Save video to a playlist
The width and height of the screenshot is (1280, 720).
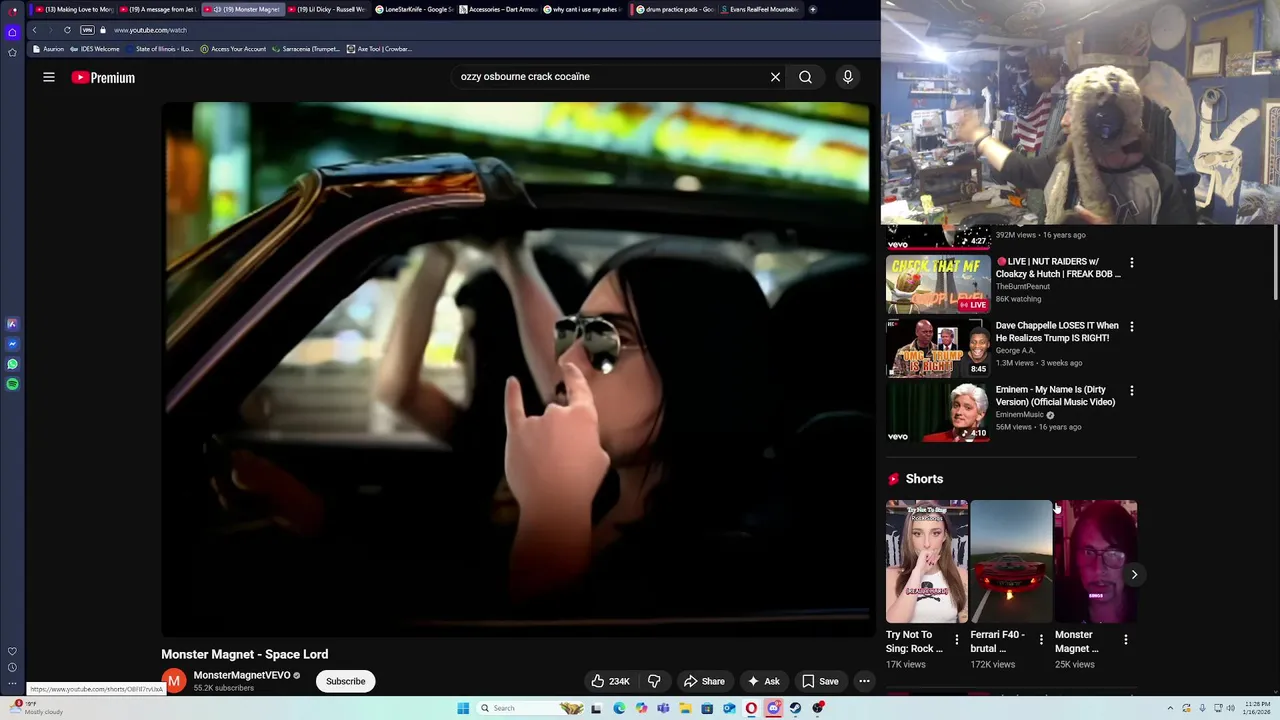(820, 681)
